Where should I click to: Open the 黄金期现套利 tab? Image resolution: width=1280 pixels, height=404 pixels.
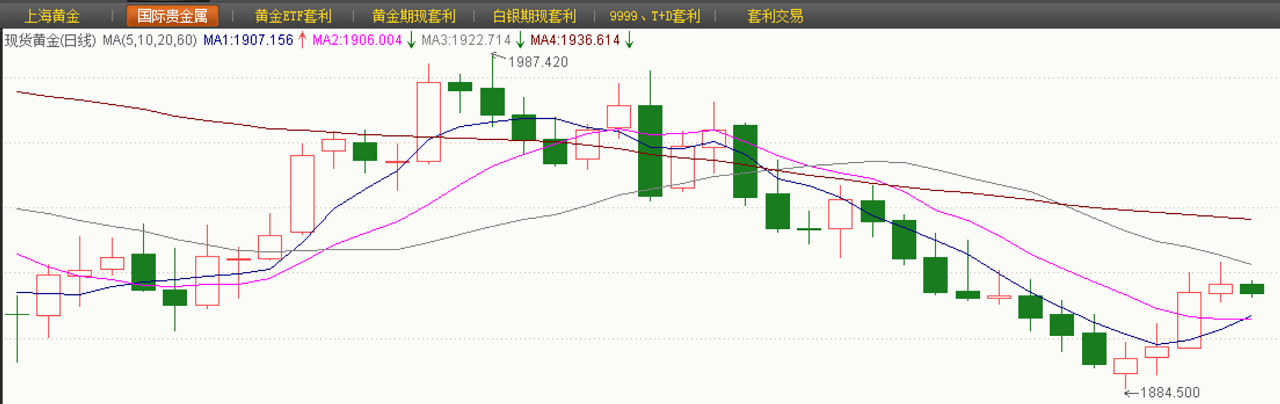click(x=413, y=16)
